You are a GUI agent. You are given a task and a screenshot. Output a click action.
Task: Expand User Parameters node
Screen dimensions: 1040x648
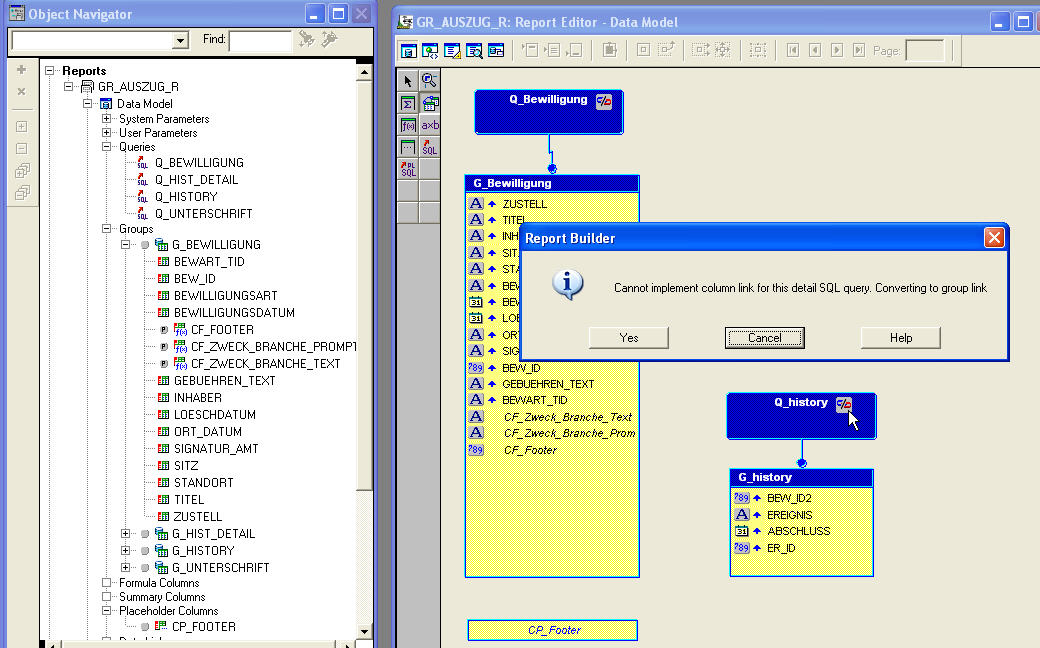tap(106, 133)
